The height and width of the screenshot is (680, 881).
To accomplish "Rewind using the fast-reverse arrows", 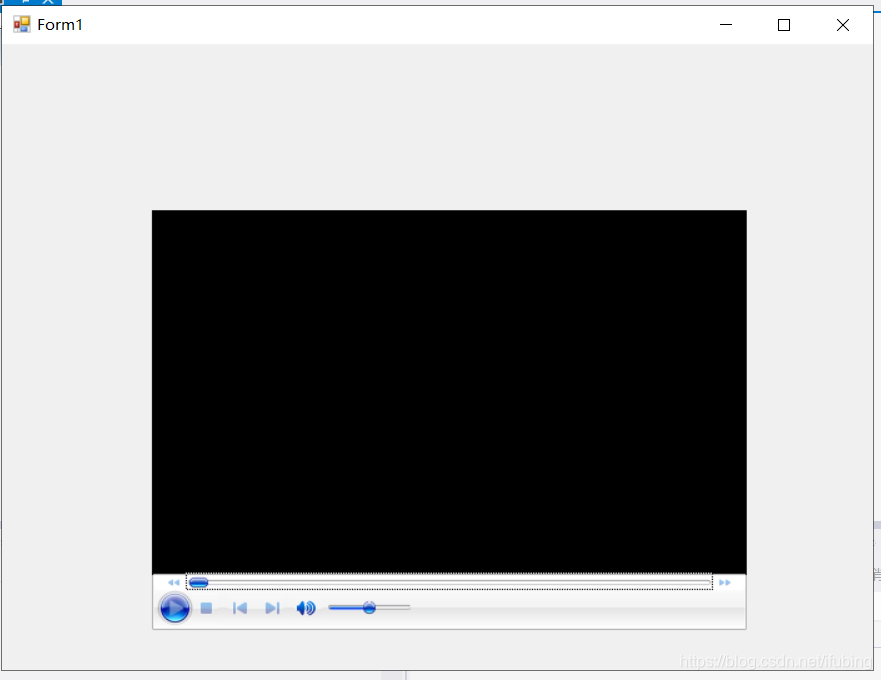I will [174, 583].
